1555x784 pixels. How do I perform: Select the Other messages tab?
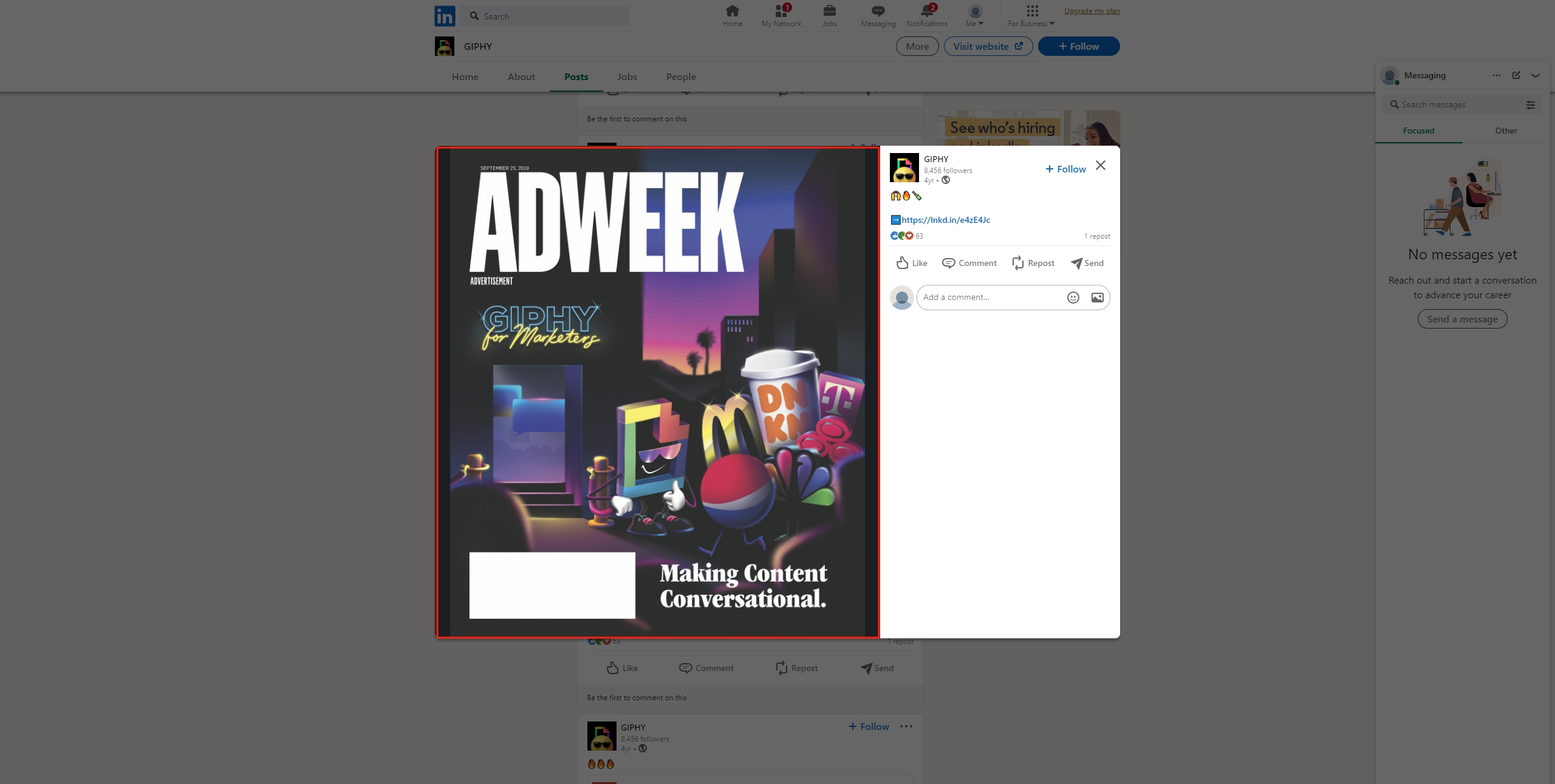[x=1506, y=131]
